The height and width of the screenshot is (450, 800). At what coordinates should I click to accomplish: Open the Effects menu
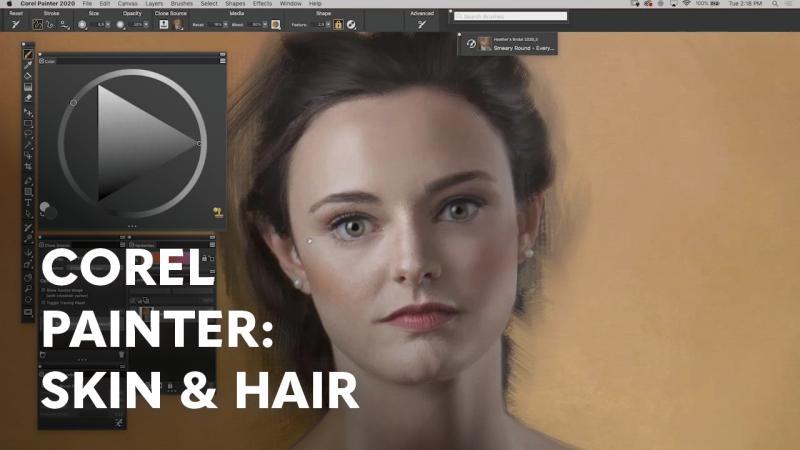[x=262, y=4]
